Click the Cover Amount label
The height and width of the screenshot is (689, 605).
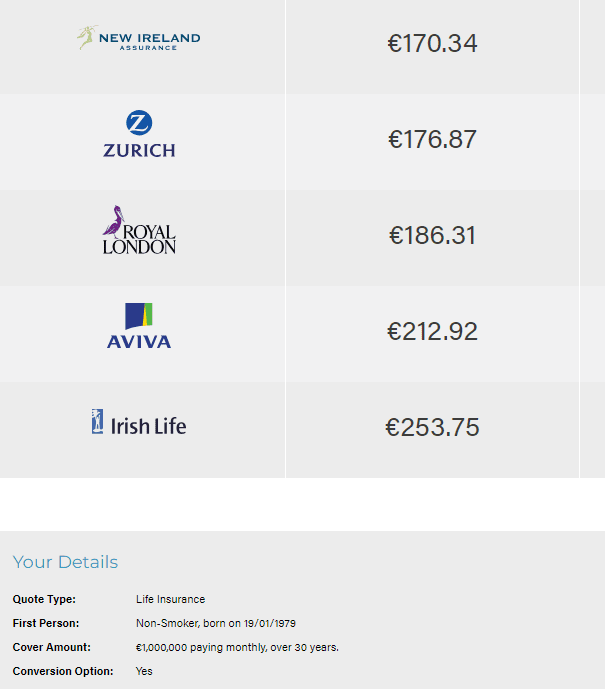[x=51, y=647]
